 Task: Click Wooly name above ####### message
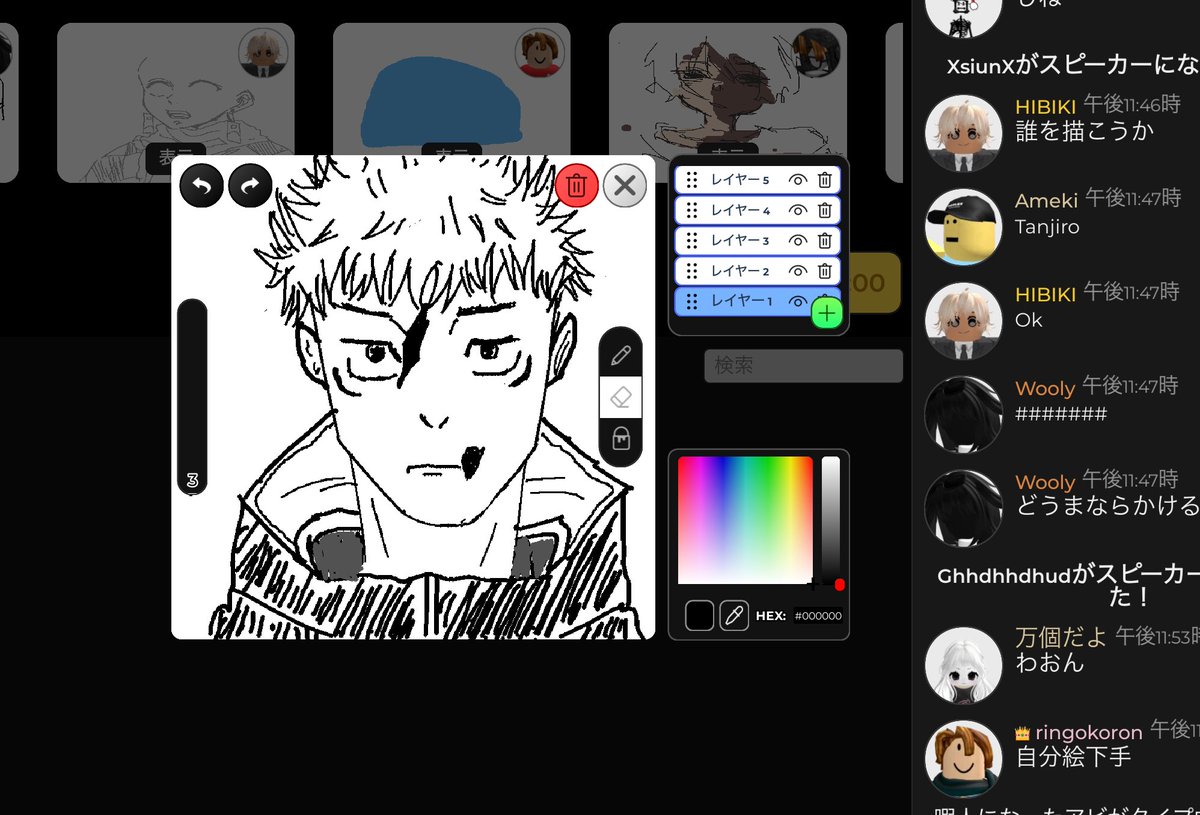tap(1045, 388)
